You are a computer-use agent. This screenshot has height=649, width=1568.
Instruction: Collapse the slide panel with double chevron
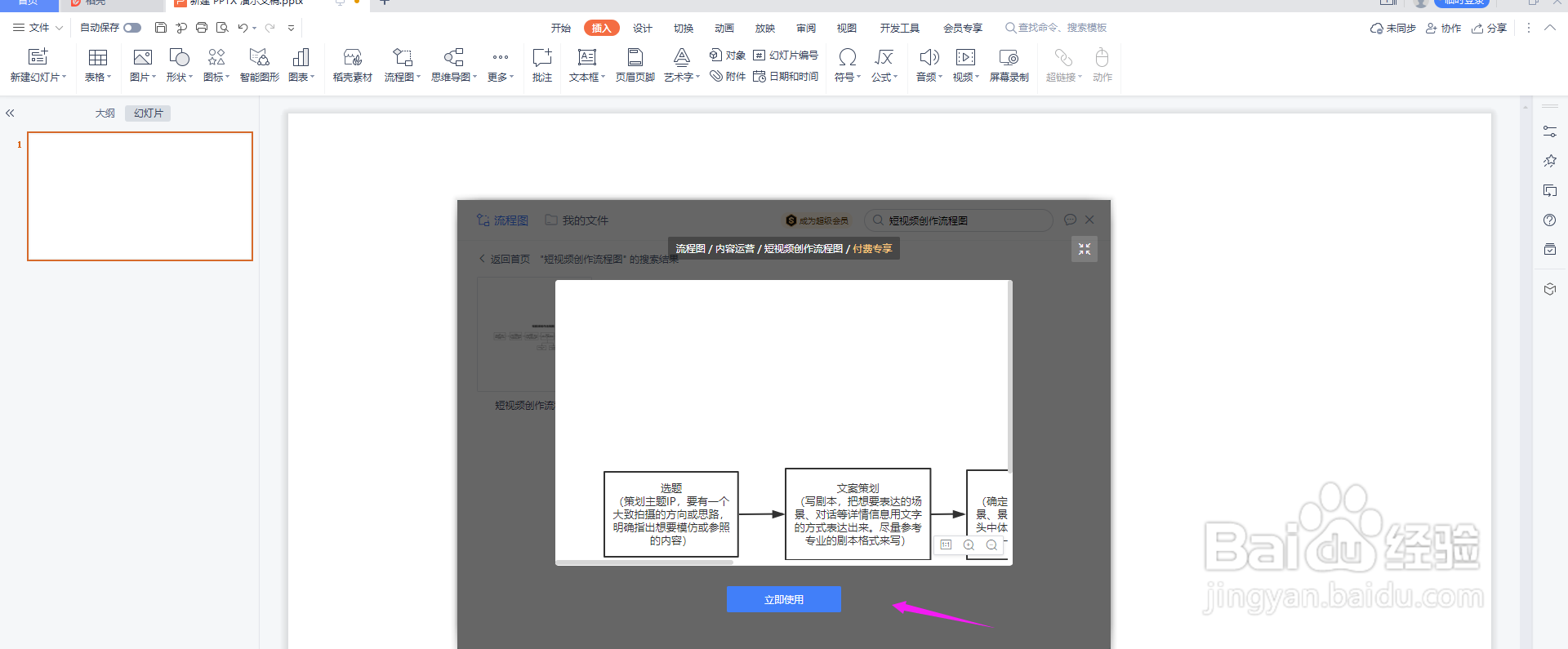coord(10,113)
